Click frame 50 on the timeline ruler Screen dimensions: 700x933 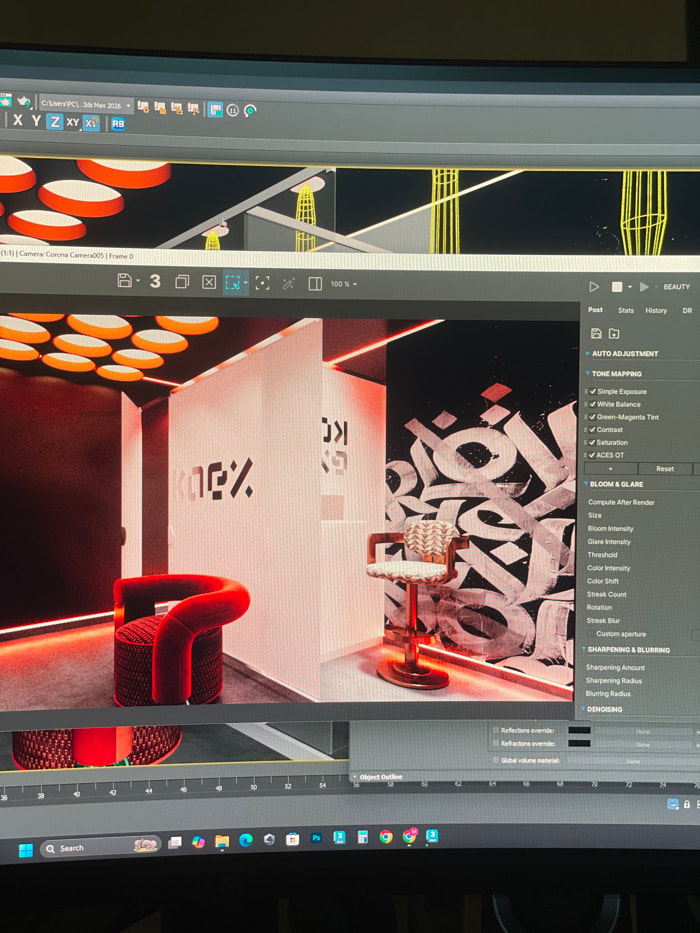click(253, 787)
